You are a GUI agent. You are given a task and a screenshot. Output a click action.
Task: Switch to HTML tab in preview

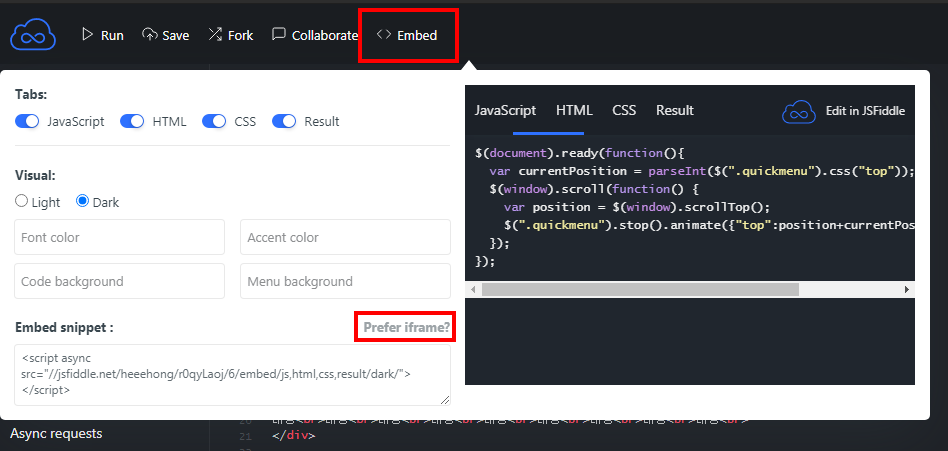coord(574,111)
